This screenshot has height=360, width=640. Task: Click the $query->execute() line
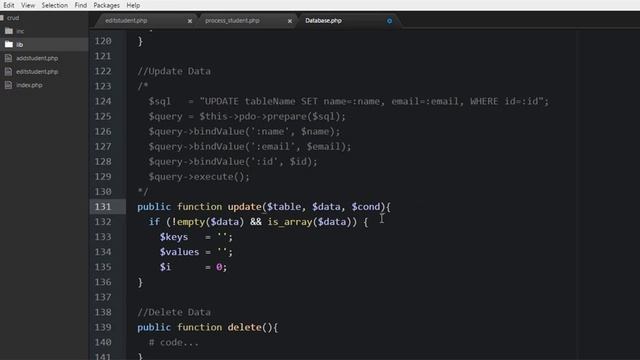(x=199, y=177)
